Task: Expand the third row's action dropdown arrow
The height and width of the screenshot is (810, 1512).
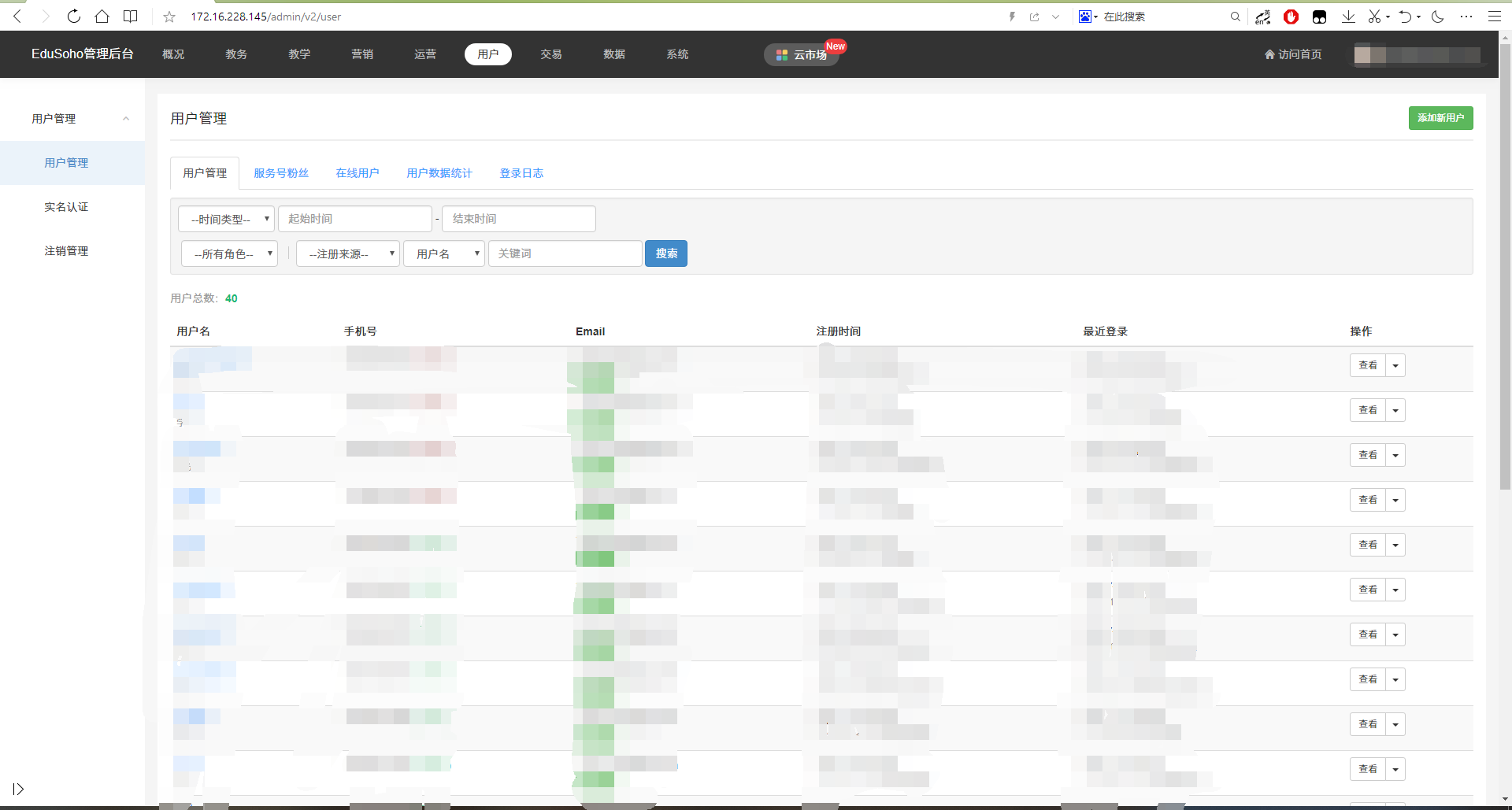Action: click(x=1395, y=455)
